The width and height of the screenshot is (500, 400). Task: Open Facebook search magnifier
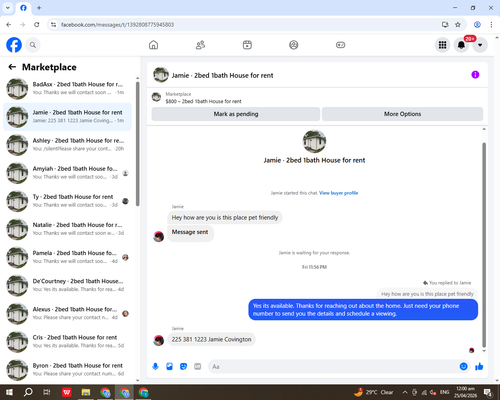click(x=33, y=45)
